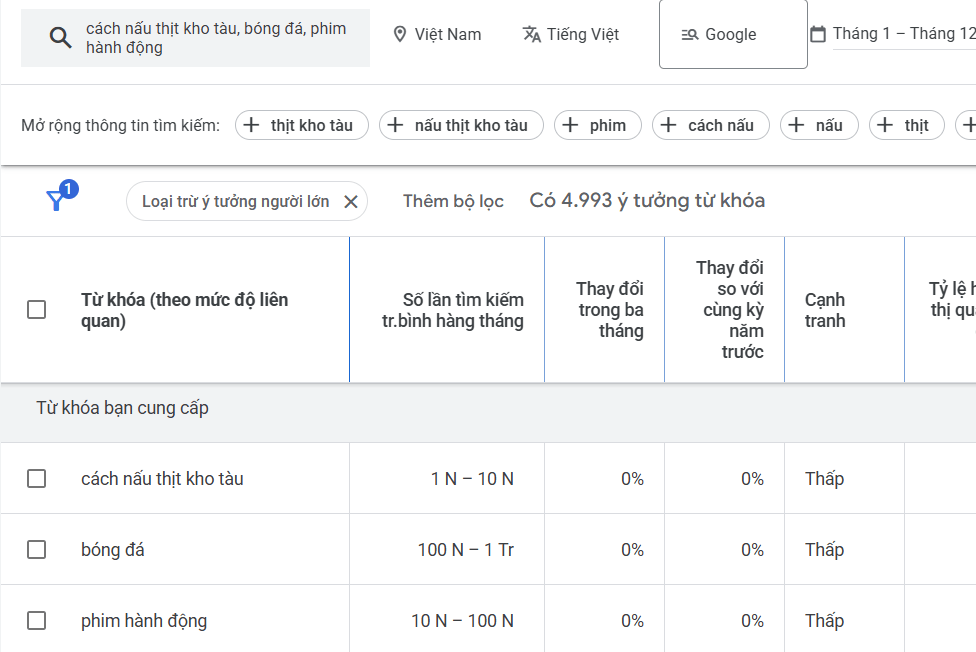976x652 pixels.
Task: Click the Tiếng Việt language translate icon
Action: [532, 34]
